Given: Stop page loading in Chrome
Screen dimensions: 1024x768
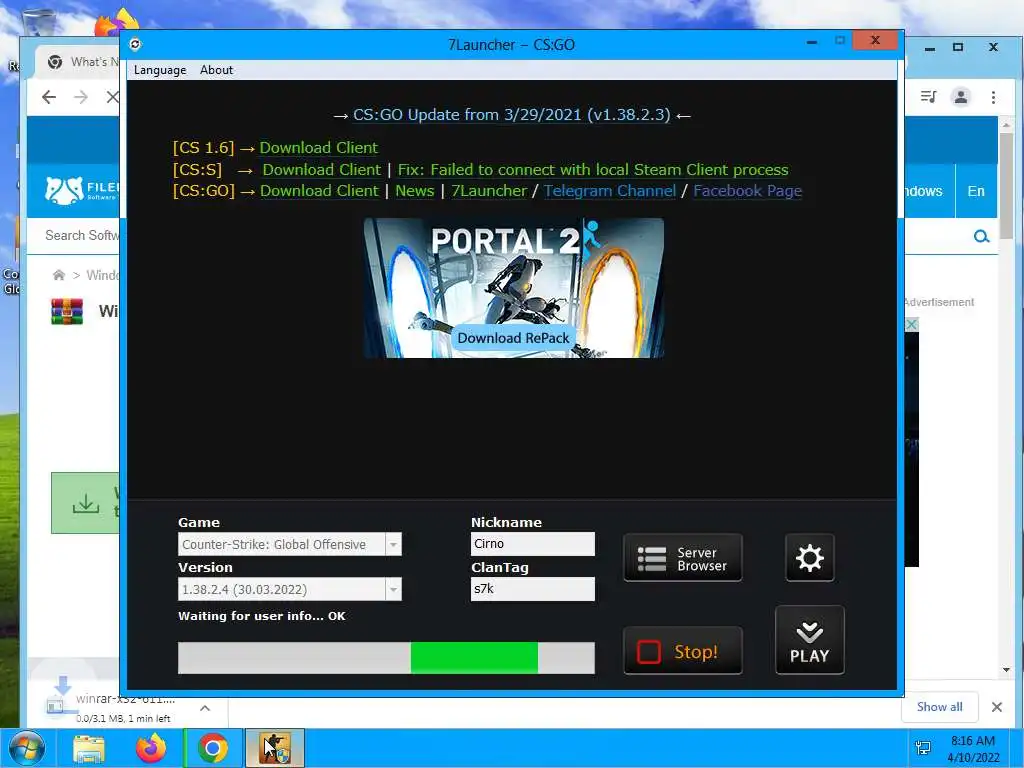Looking at the screenshot, I should coord(112,97).
